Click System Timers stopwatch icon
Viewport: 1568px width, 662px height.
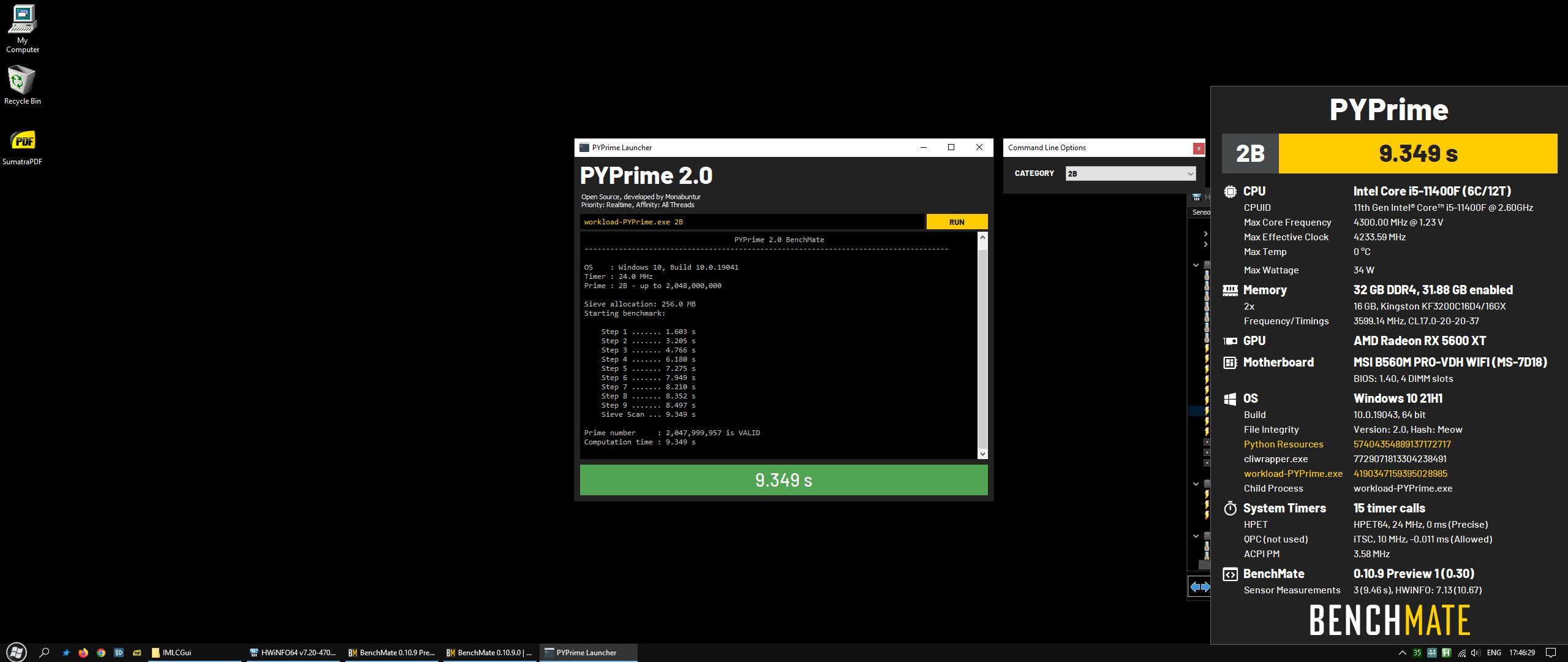(x=1230, y=508)
